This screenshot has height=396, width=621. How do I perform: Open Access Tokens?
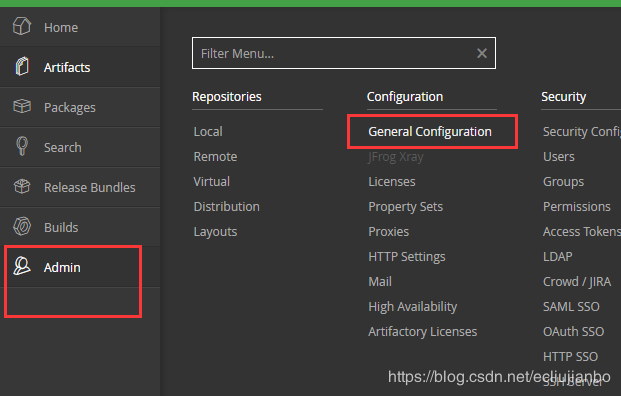click(582, 231)
